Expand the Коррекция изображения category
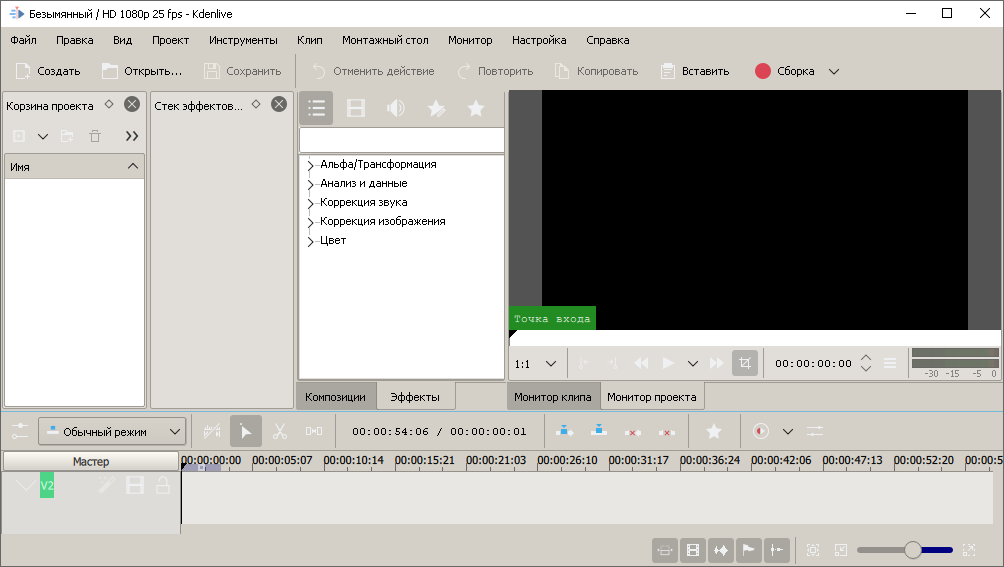 click(310, 222)
